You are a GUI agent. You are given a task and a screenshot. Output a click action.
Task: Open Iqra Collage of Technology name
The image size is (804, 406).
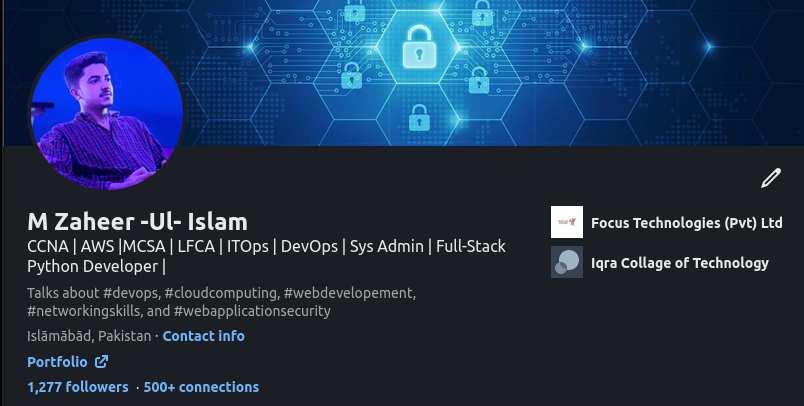click(679, 263)
